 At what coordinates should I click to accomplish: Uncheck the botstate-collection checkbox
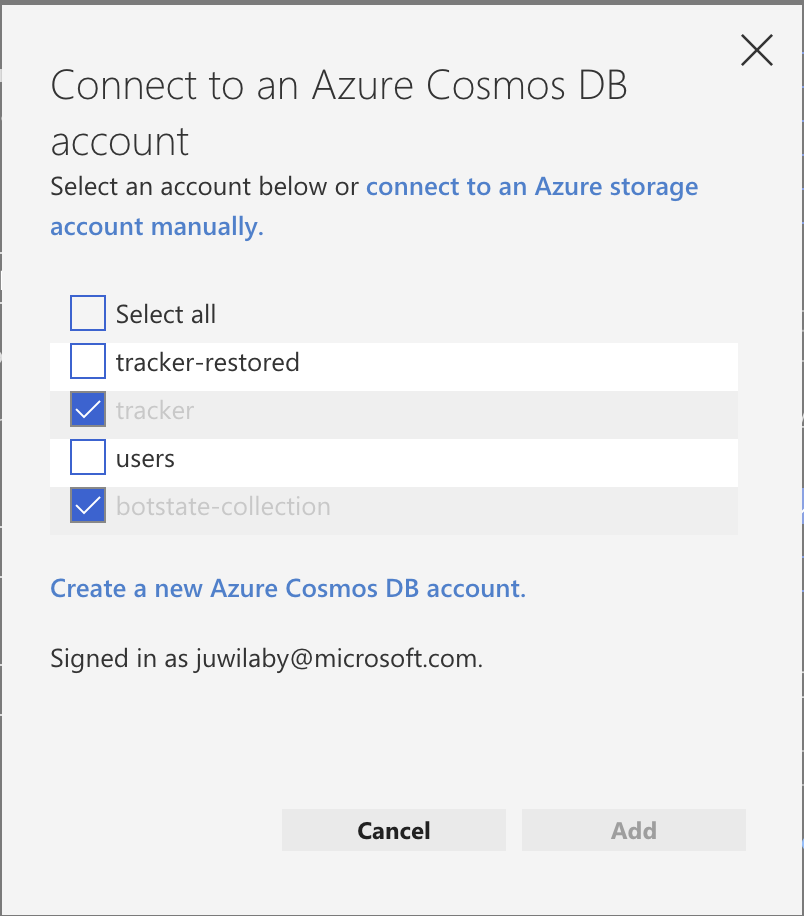click(x=88, y=507)
